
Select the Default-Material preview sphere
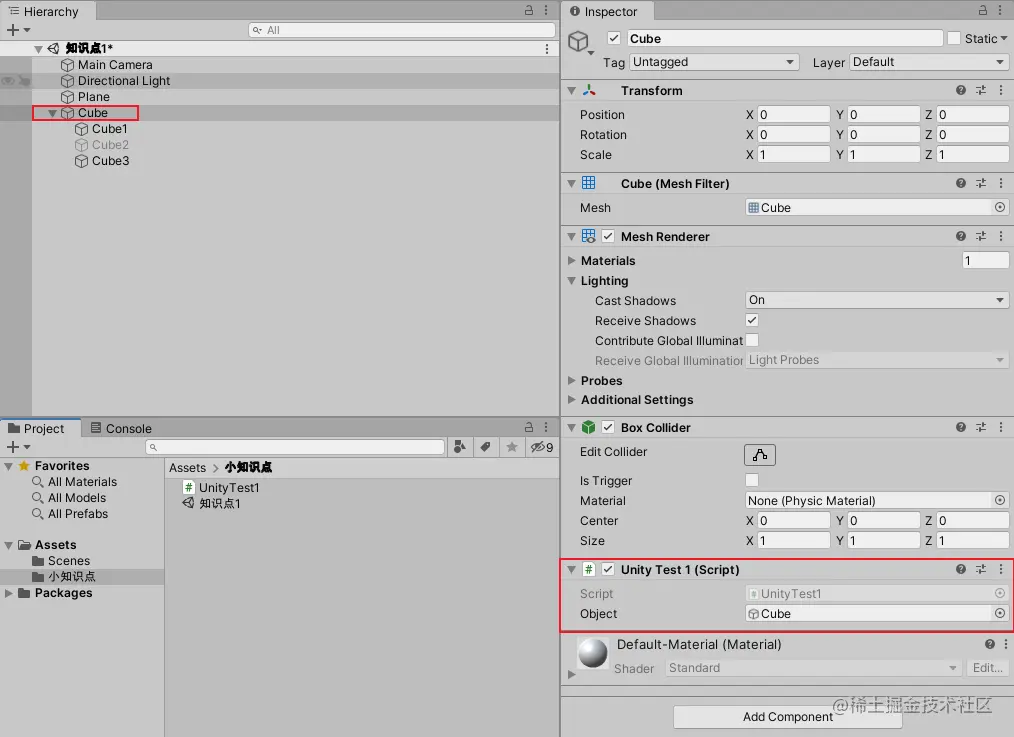592,653
